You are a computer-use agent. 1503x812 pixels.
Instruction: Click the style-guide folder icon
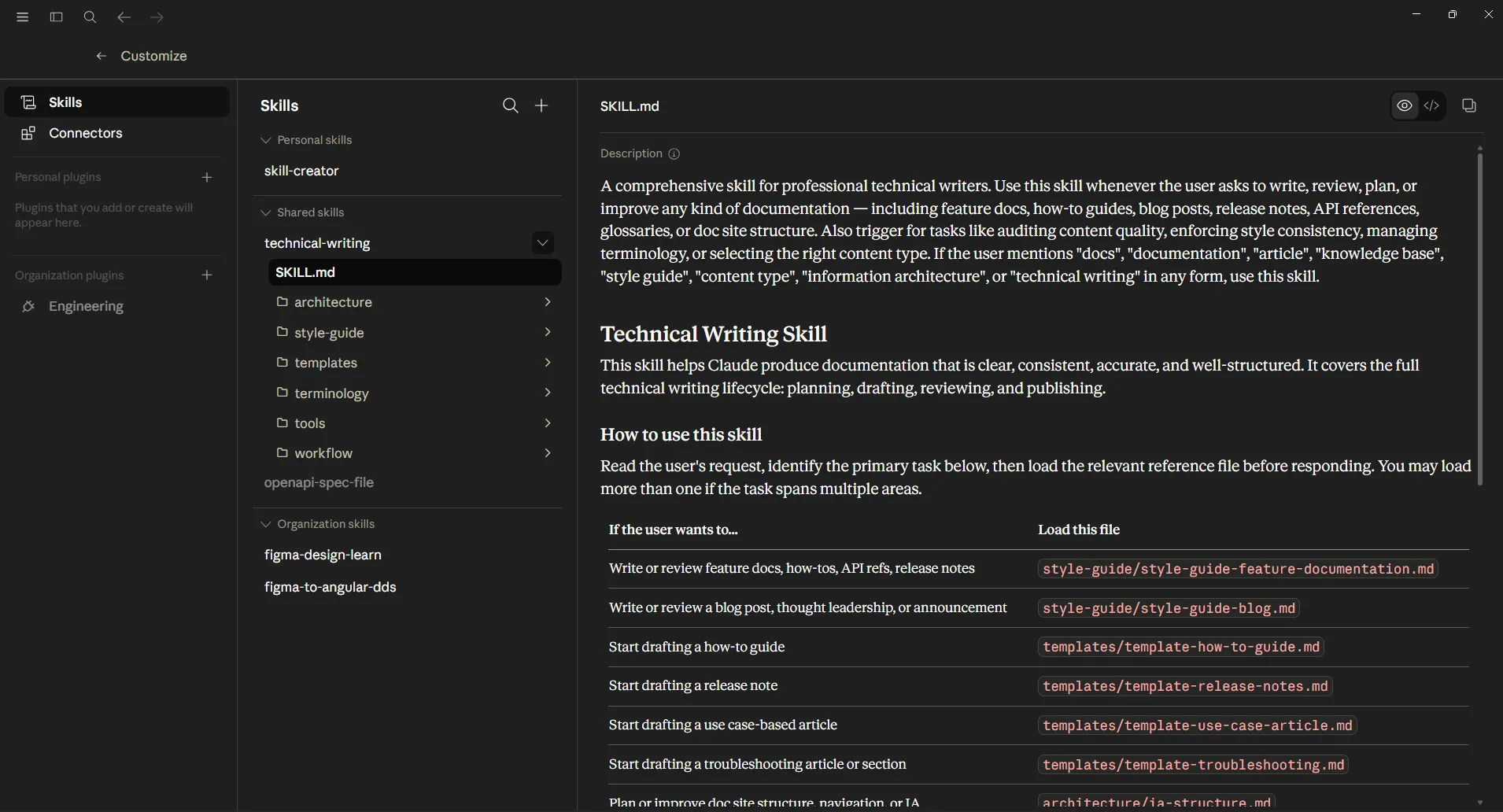tap(283, 332)
